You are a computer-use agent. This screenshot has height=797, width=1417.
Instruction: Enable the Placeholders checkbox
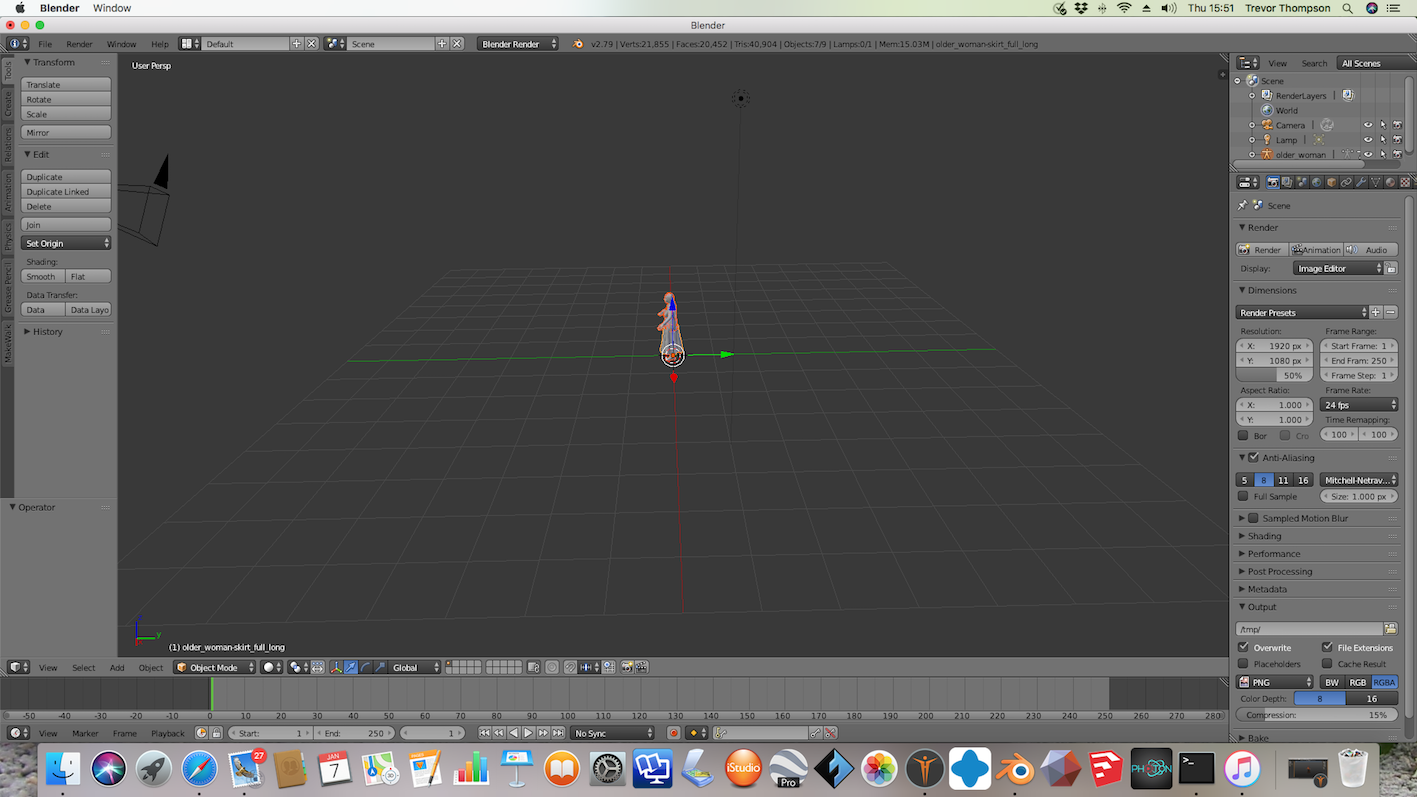pos(1243,663)
